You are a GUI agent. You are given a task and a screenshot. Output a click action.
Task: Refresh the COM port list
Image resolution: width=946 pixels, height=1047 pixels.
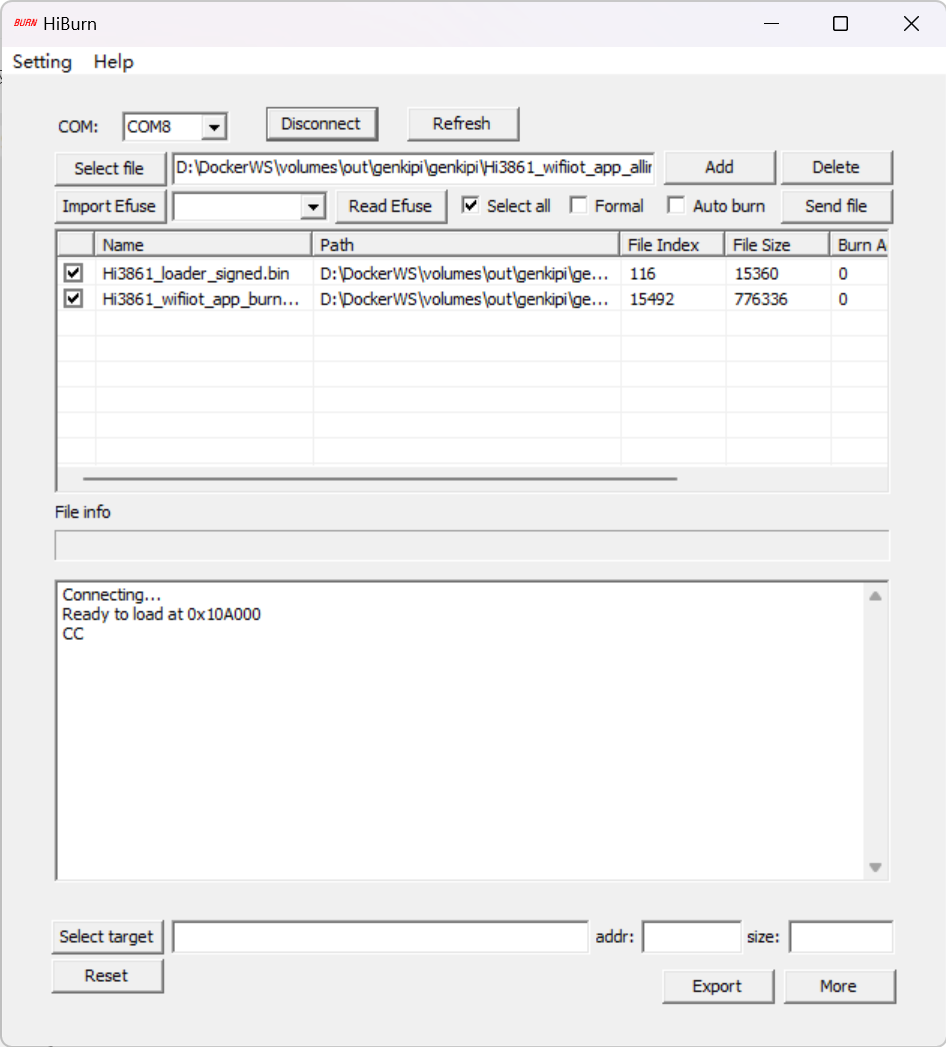(x=463, y=124)
